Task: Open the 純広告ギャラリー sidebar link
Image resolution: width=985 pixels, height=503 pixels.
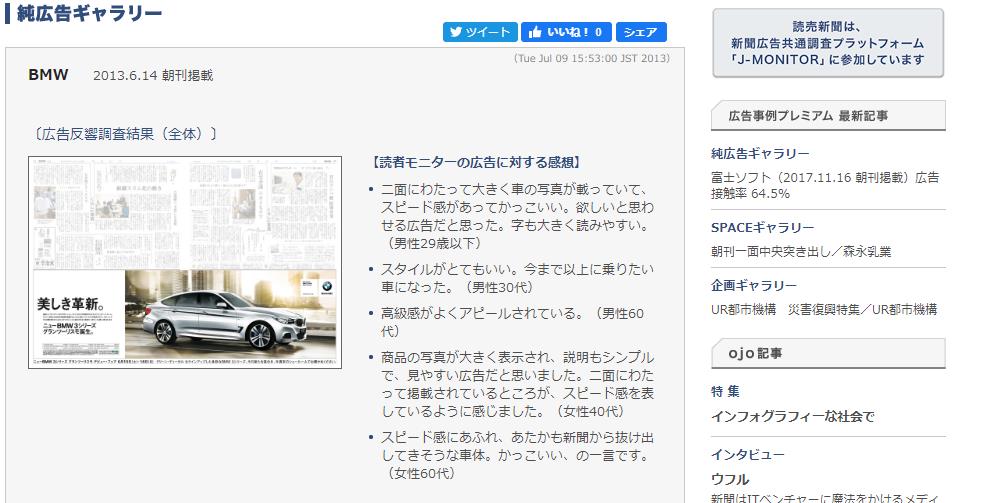Action: pos(760,153)
